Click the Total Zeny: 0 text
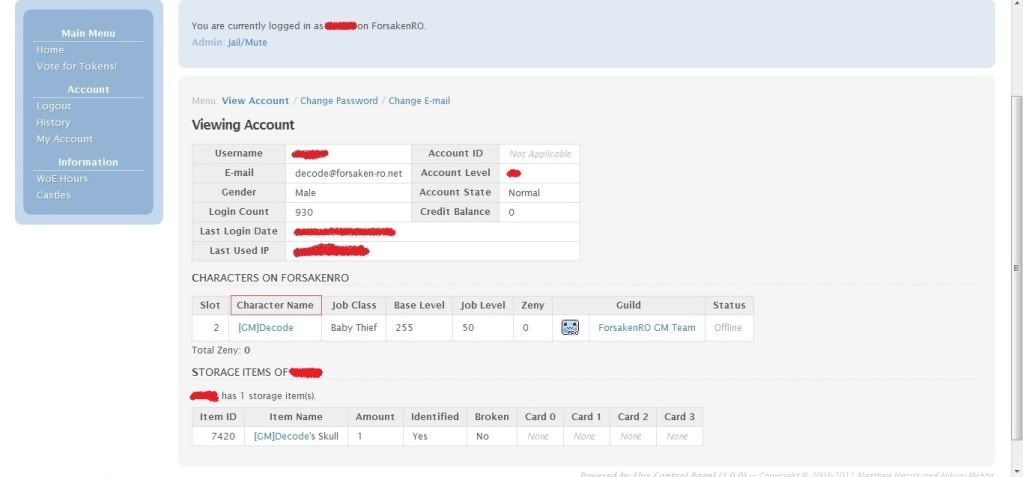This screenshot has height=477, width=1023. point(221,350)
